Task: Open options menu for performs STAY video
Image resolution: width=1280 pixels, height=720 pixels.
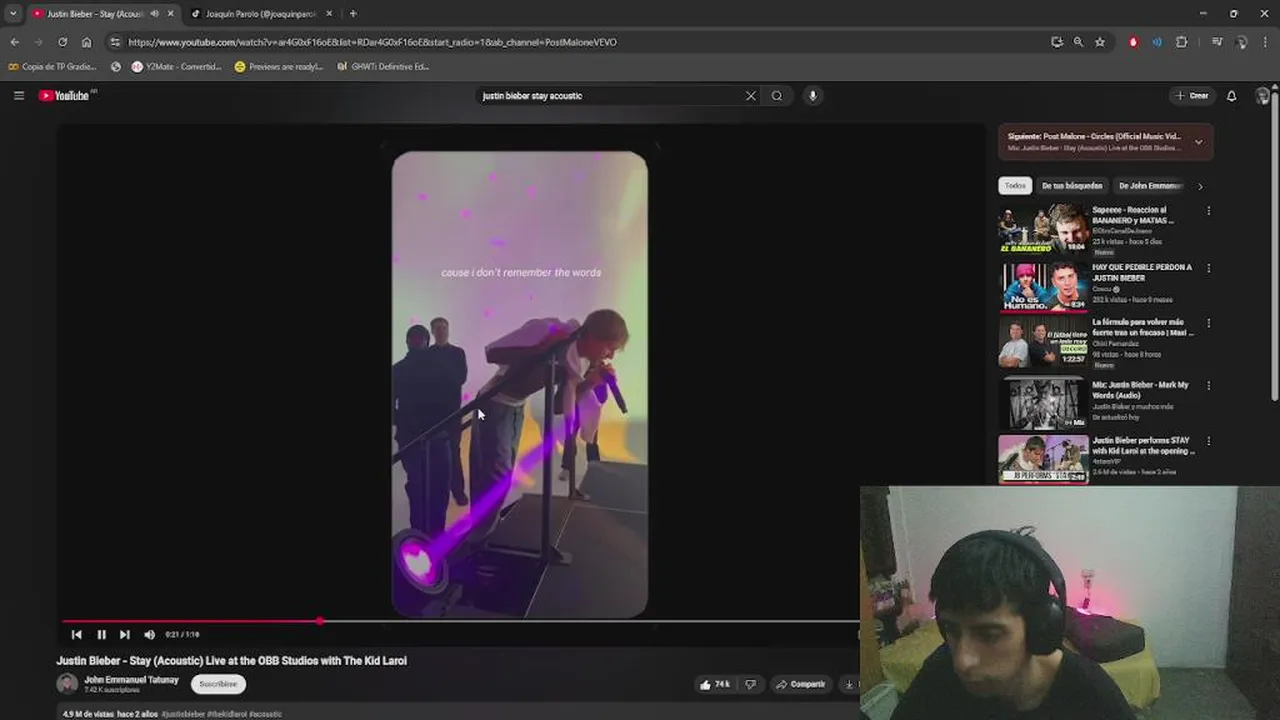Action: pyautogui.click(x=1209, y=441)
